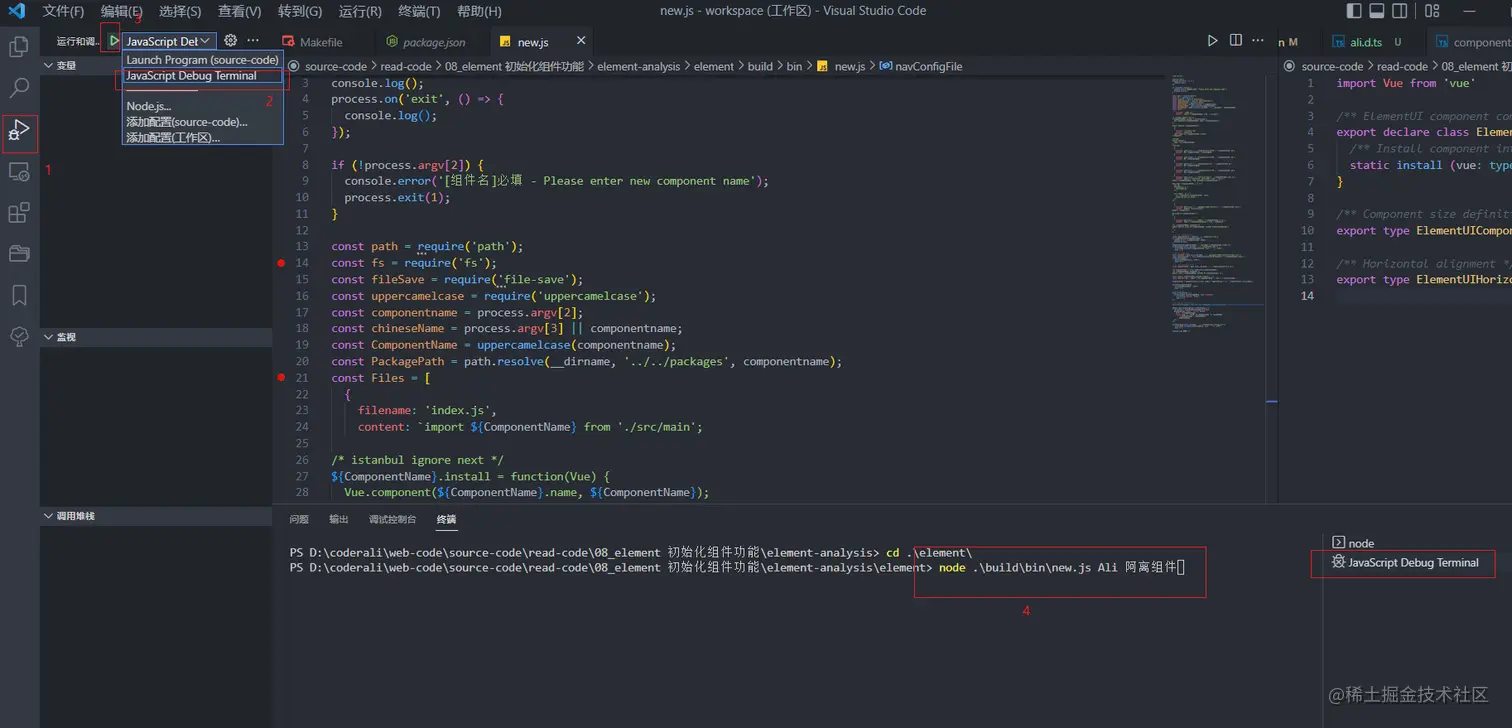Image resolution: width=1512 pixels, height=728 pixels.
Task: Run the file using editor play icon
Action: (1212, 41)
